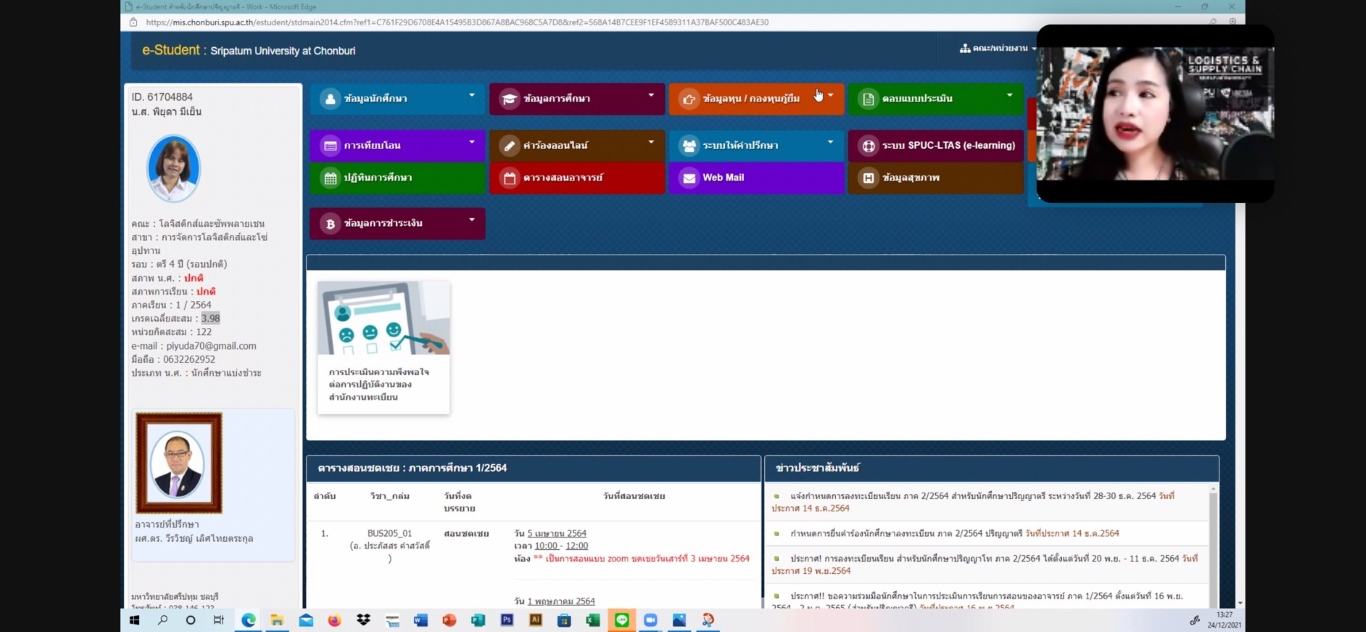Open Dropbox from the taskbar
1366x632 pixels.
(x=363, y=620)
